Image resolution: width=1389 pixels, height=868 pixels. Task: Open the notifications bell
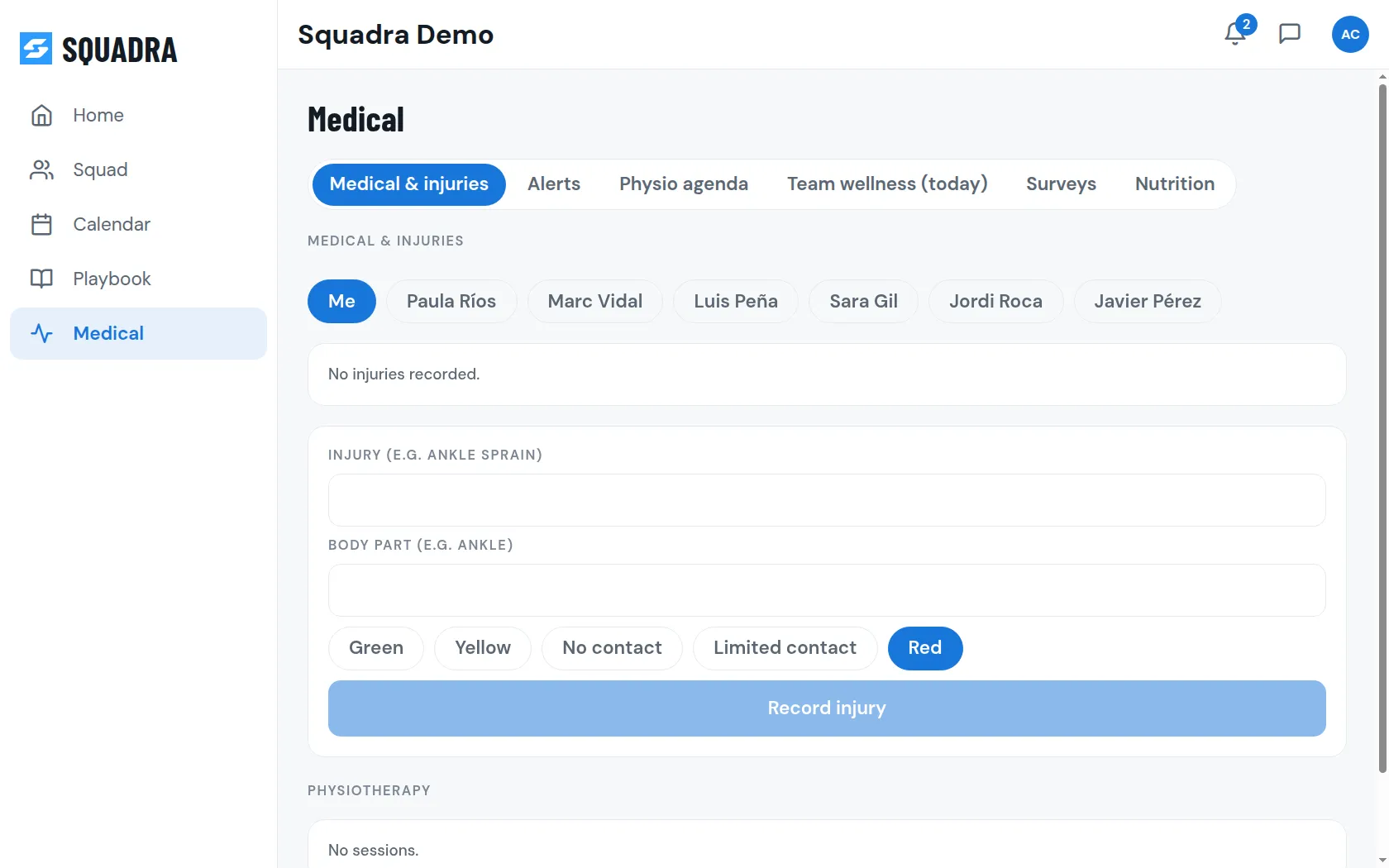[1235, 34]
